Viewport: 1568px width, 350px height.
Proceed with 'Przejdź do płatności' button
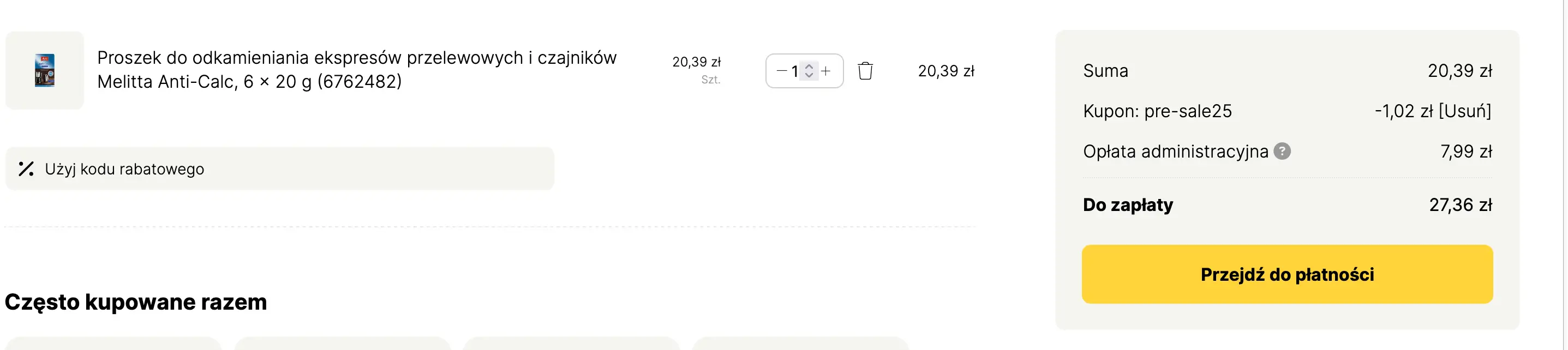[x=1287, y=275]
